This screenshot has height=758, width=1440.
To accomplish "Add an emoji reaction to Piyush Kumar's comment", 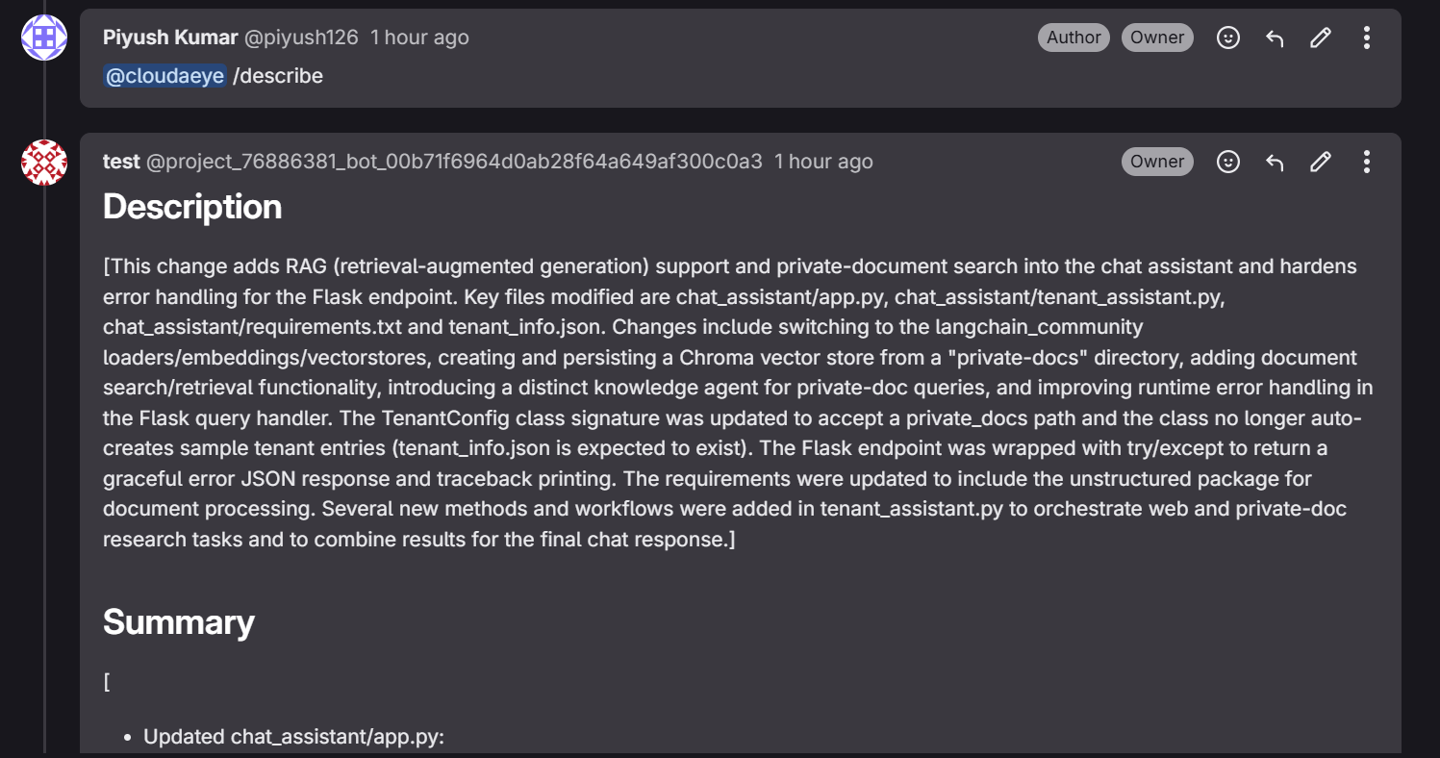I will point(1228,37).
